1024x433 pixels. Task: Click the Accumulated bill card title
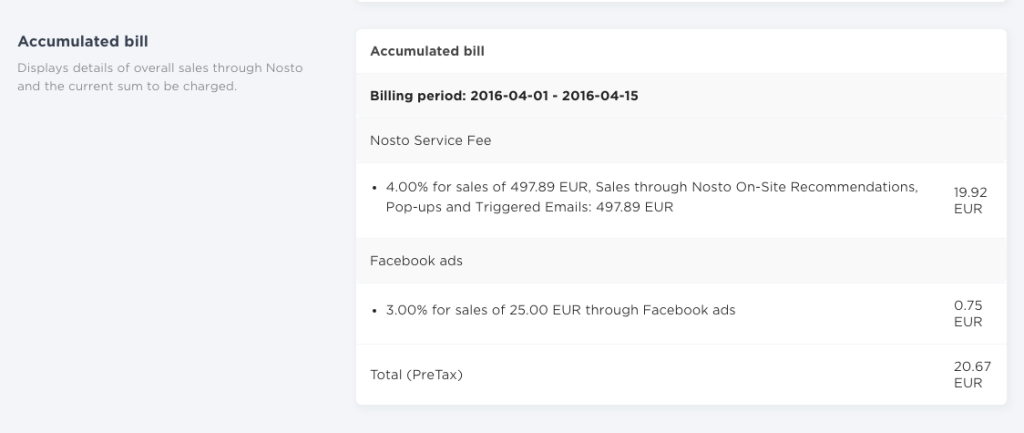(x=427, y=50)
